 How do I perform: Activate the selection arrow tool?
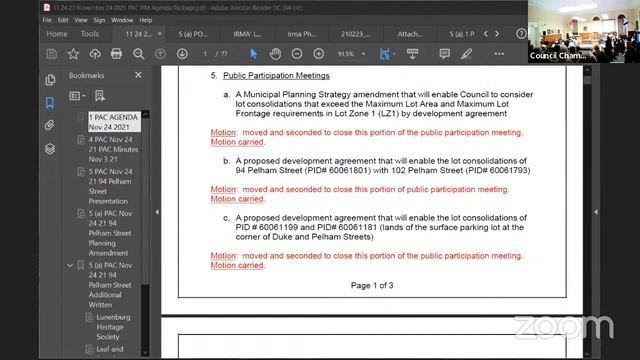coord(253,54)
